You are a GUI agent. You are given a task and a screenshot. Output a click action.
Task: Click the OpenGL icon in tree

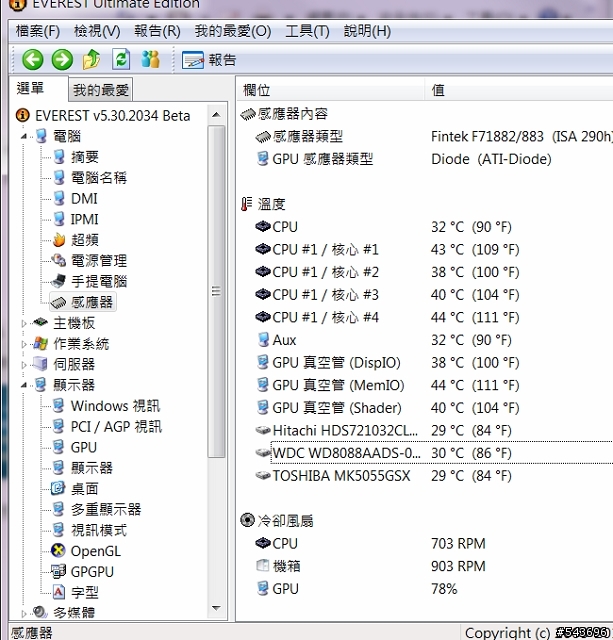point(58,551)
